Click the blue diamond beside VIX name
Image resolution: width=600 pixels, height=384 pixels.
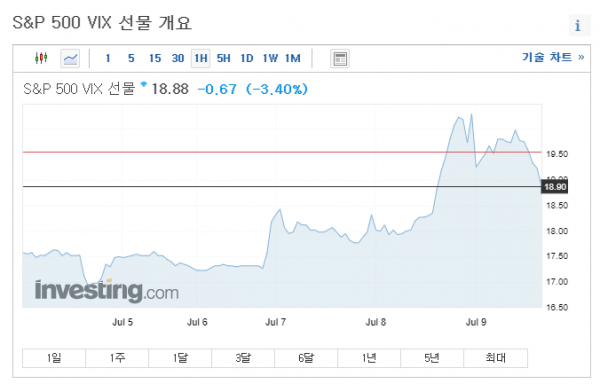(144, 84)
